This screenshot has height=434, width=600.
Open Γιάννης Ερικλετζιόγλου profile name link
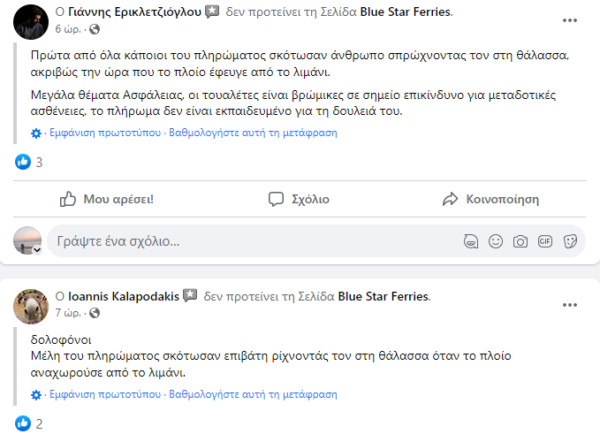click(135, 12)
